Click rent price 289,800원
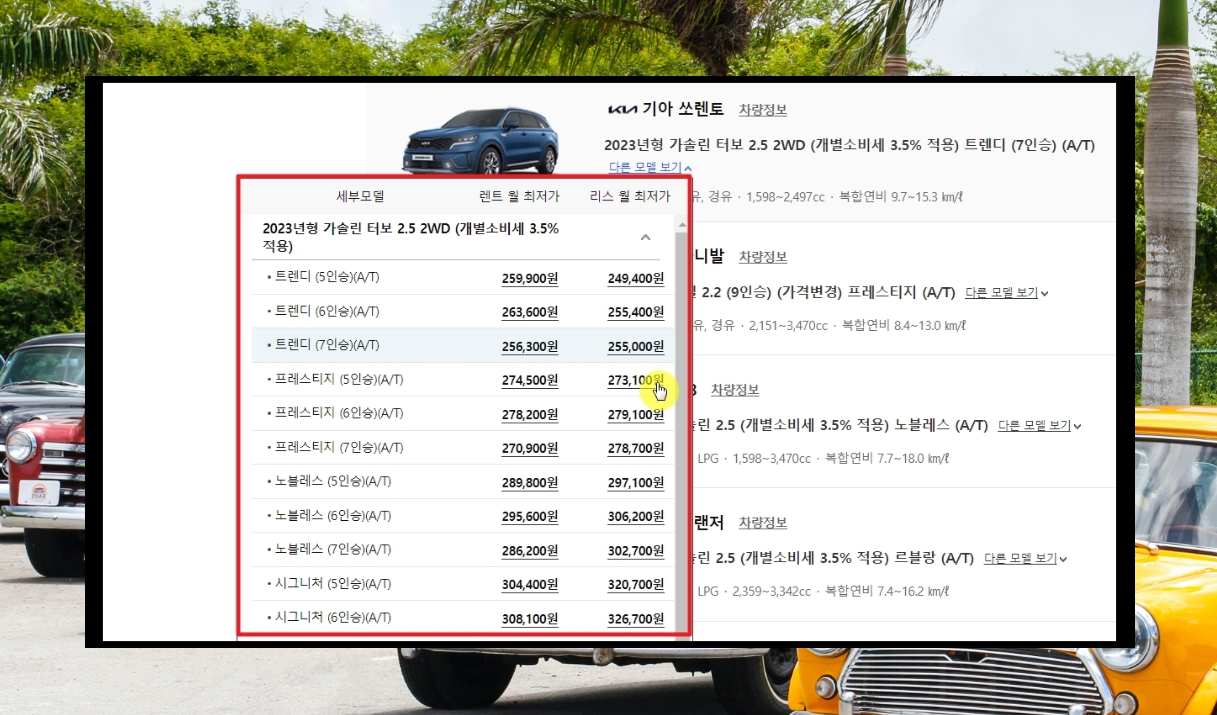The height and width of the screenshot is (715, 1217). [530, 483]
